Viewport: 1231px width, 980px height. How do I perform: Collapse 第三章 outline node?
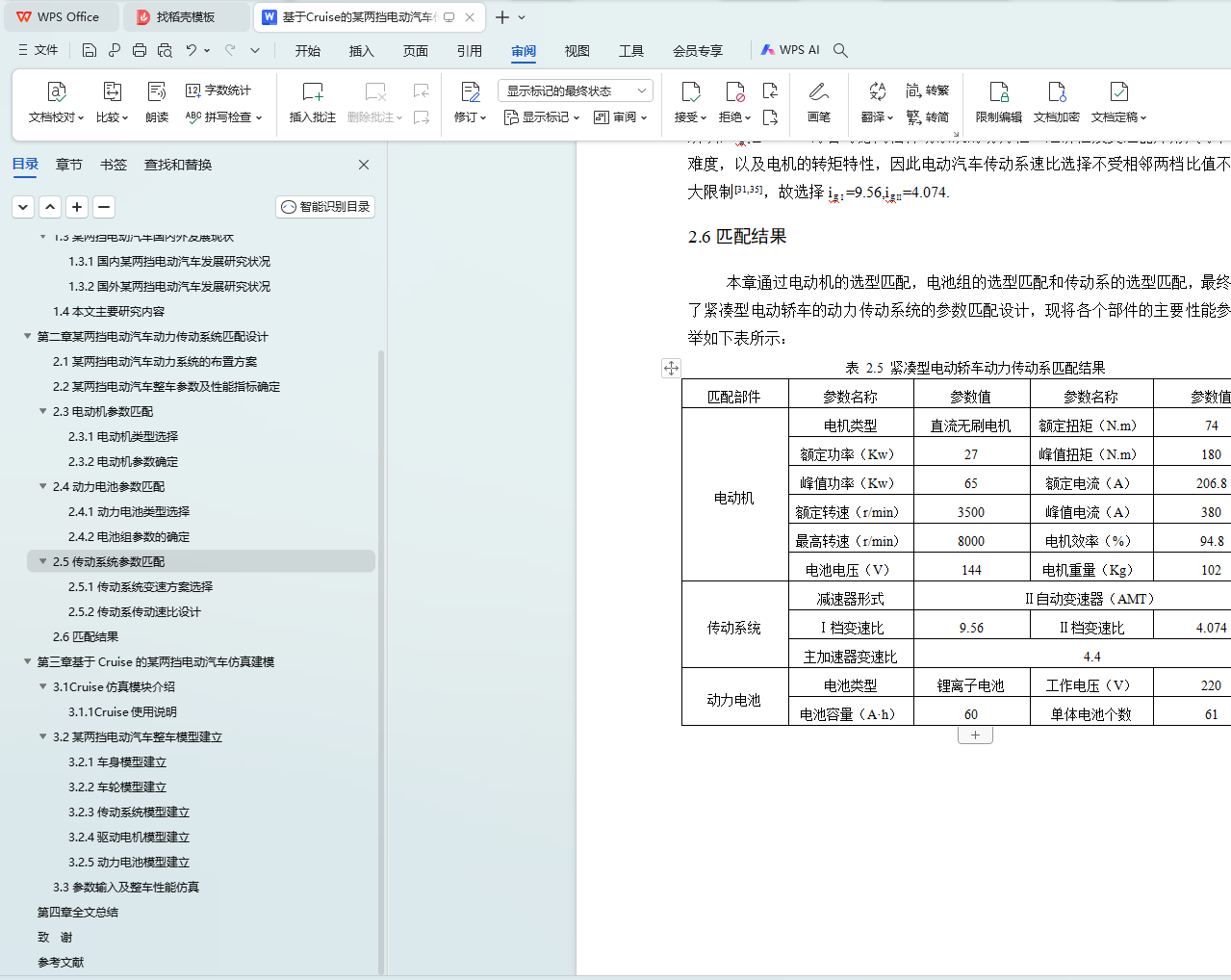pyautogui.click(x=27, y=662)
